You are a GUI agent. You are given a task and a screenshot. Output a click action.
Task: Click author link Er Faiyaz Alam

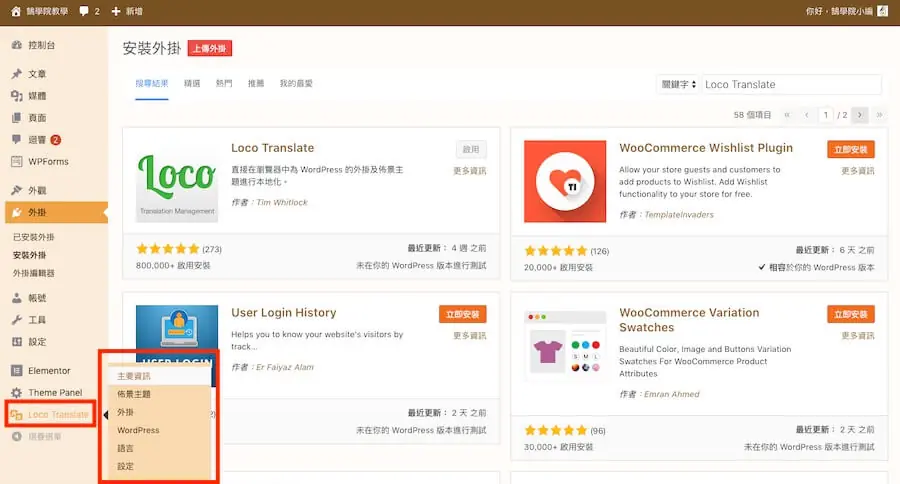point(285,367)
